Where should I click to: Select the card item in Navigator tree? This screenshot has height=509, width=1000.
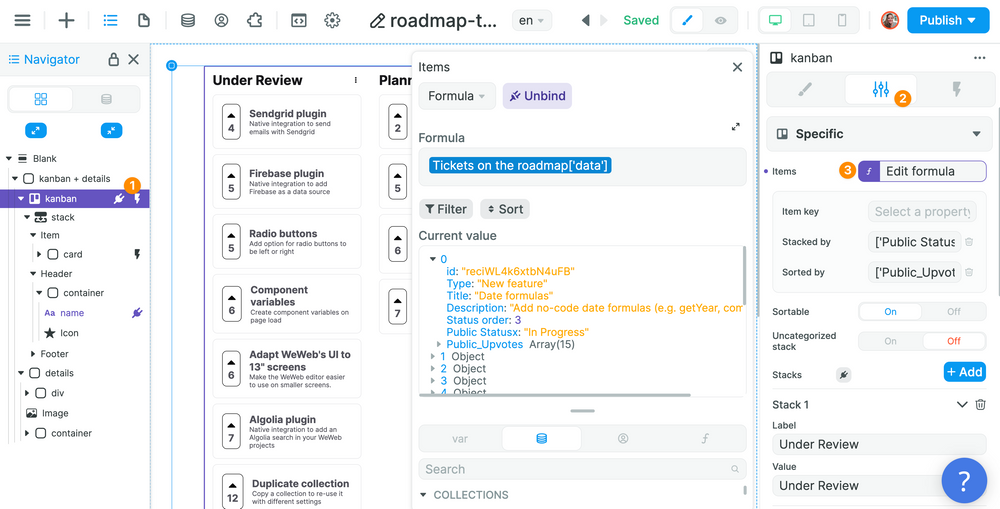(x=72, y=254)
